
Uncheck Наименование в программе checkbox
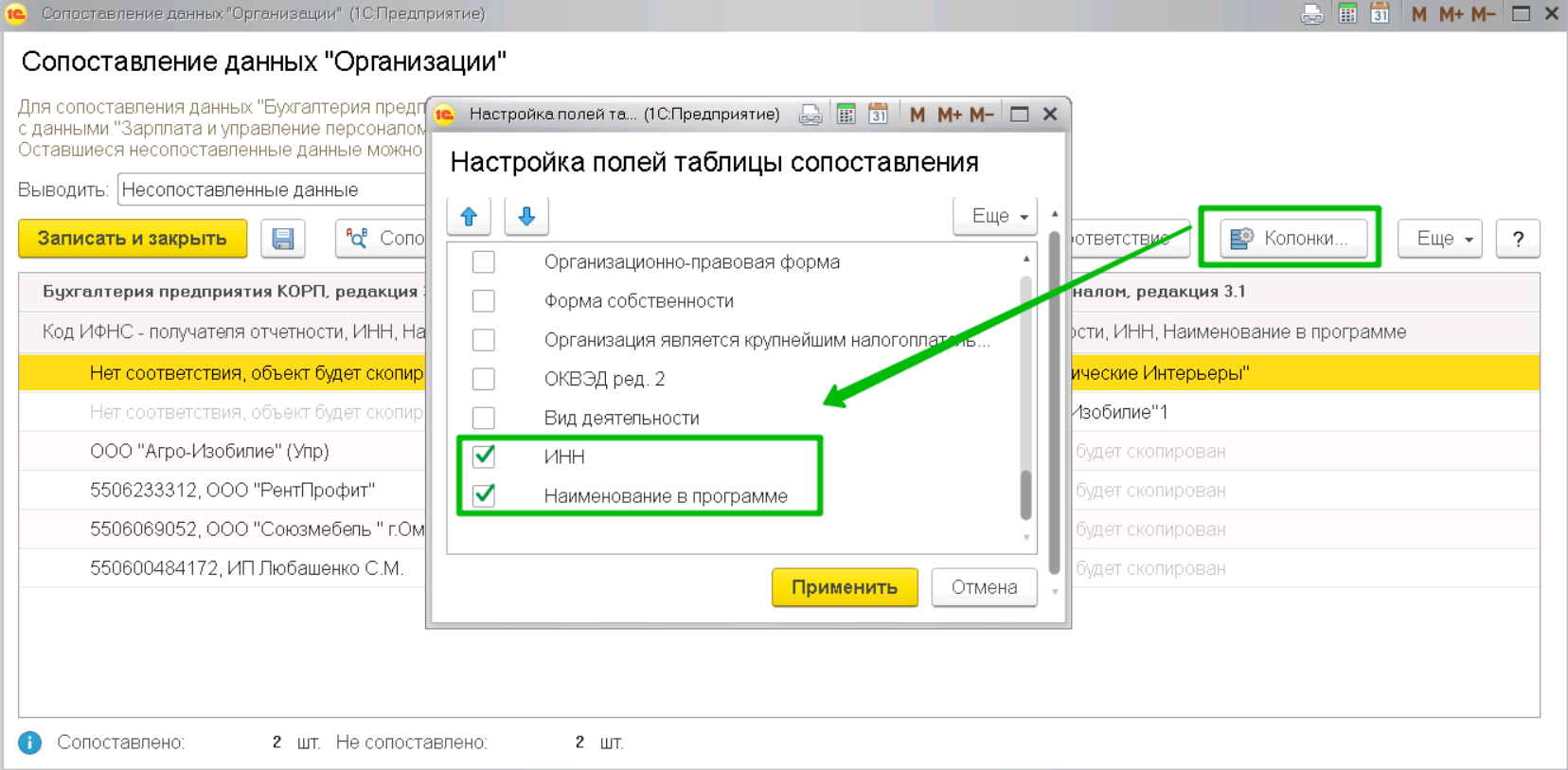[484, 495]
